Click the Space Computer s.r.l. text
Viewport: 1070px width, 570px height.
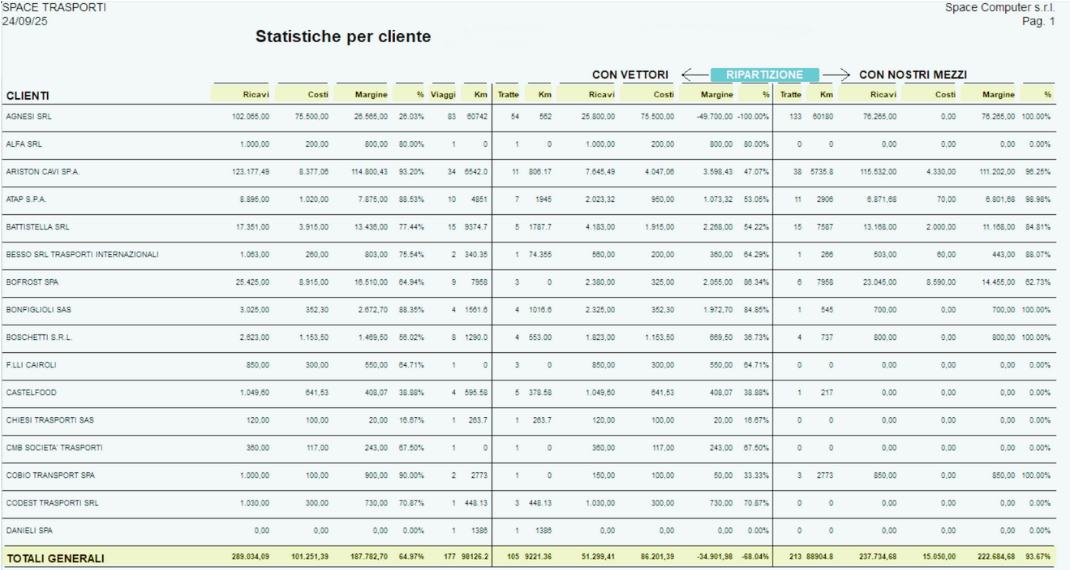(x=1000, y=8)
